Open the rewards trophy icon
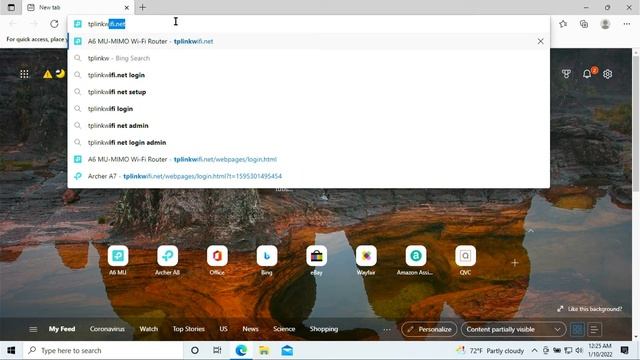Viewport: 640px width, 360px height. [566, 74]
